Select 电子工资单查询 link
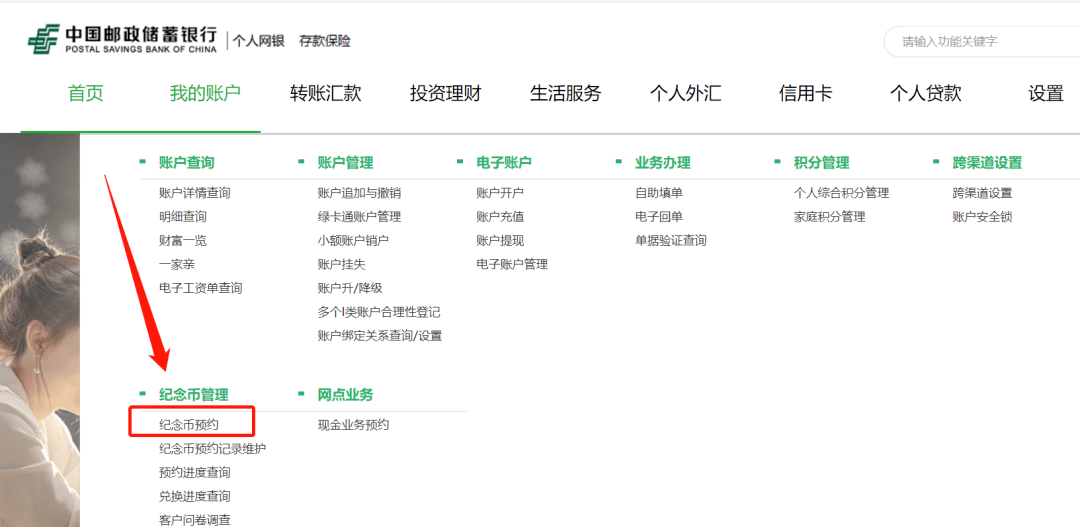Viewport: 1080px width, 527px height. [200, 289]
